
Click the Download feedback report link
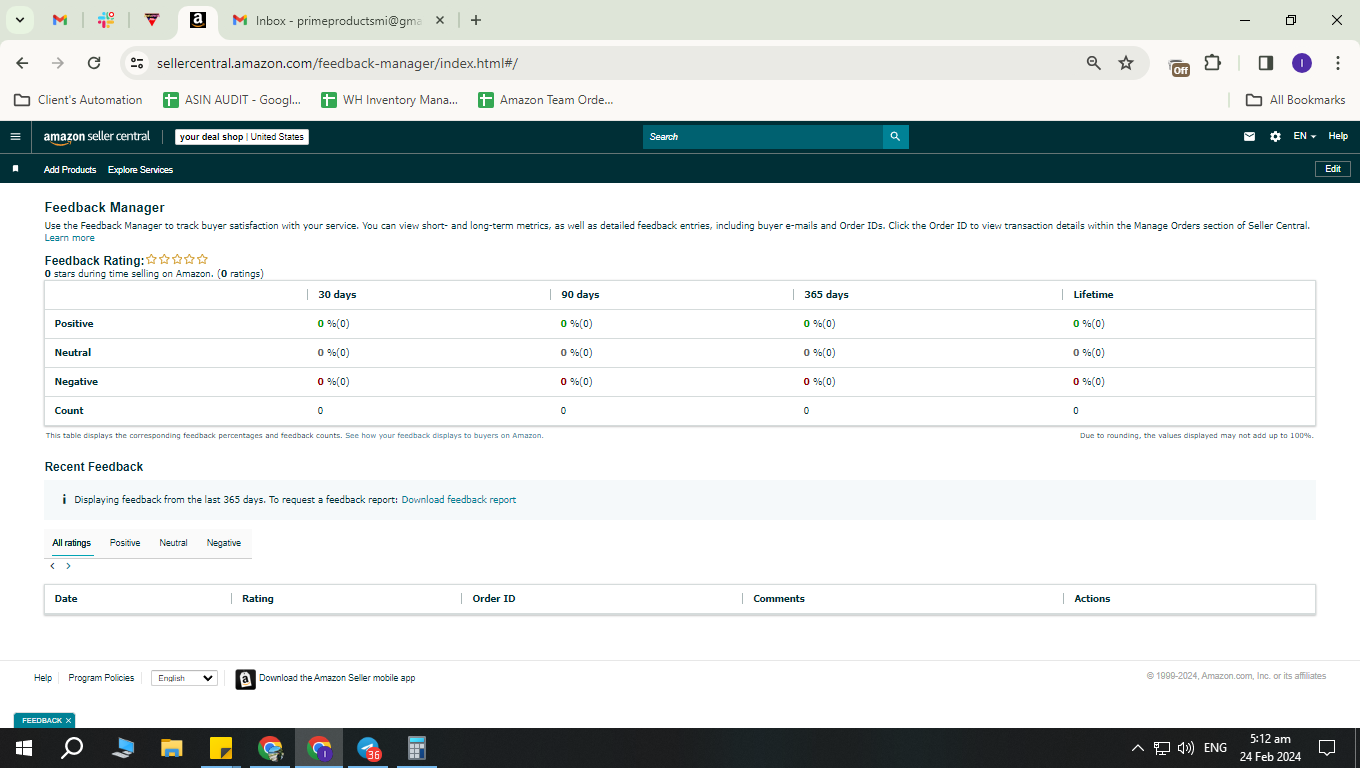click(459, 500)
